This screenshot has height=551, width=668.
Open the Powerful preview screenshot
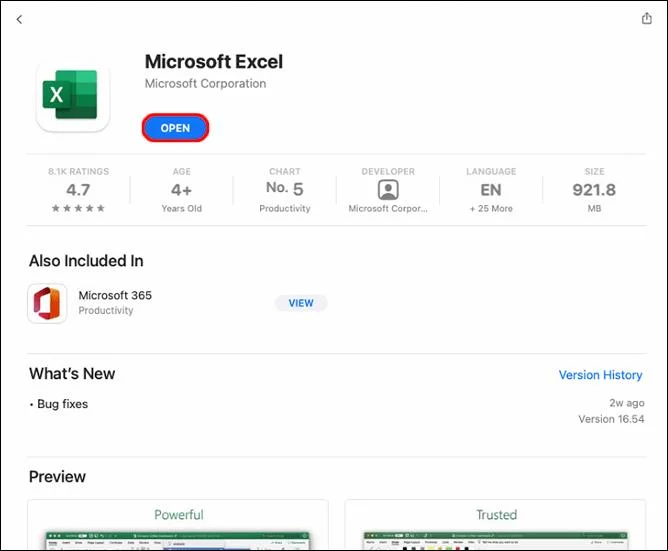coord(179,526)
